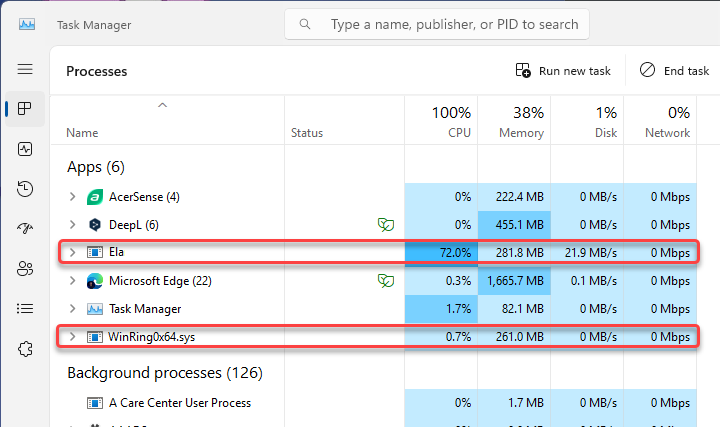This screenshot has width=720, height=427.
Task: Expand the Microsoft Edge process group
Action: click(x=73, y=281)
